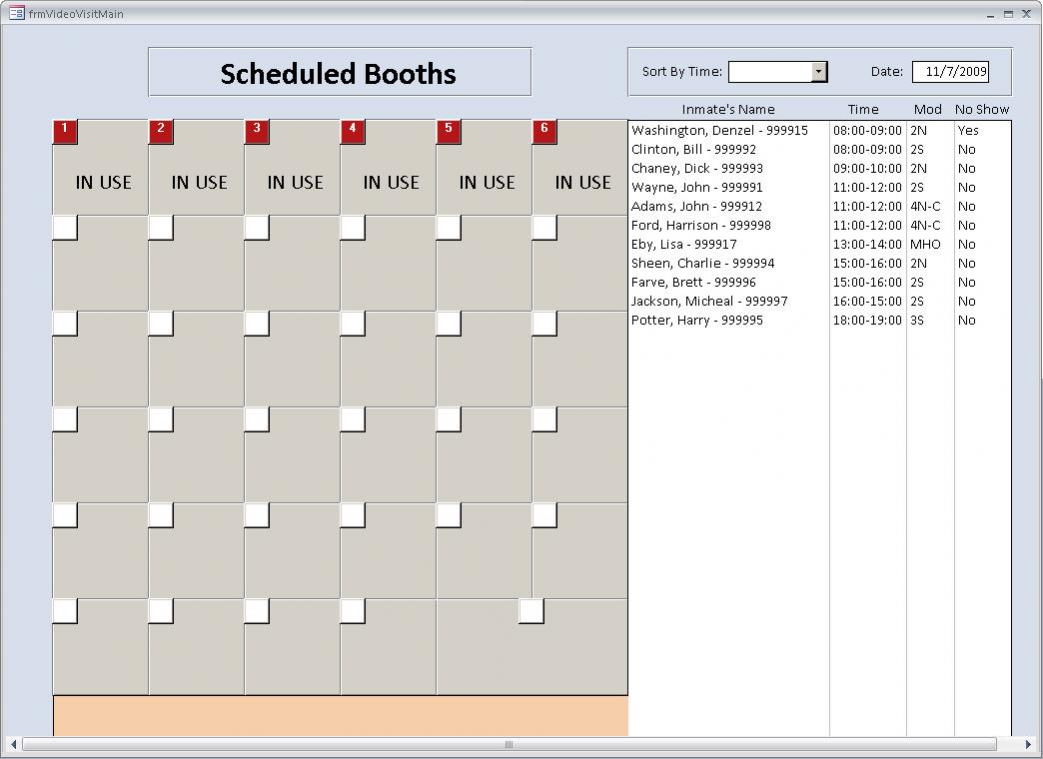Close the frmVideoVisitMain window
The width and height of the screenshot is (1043, 759).
click(x=1026, y=14)
